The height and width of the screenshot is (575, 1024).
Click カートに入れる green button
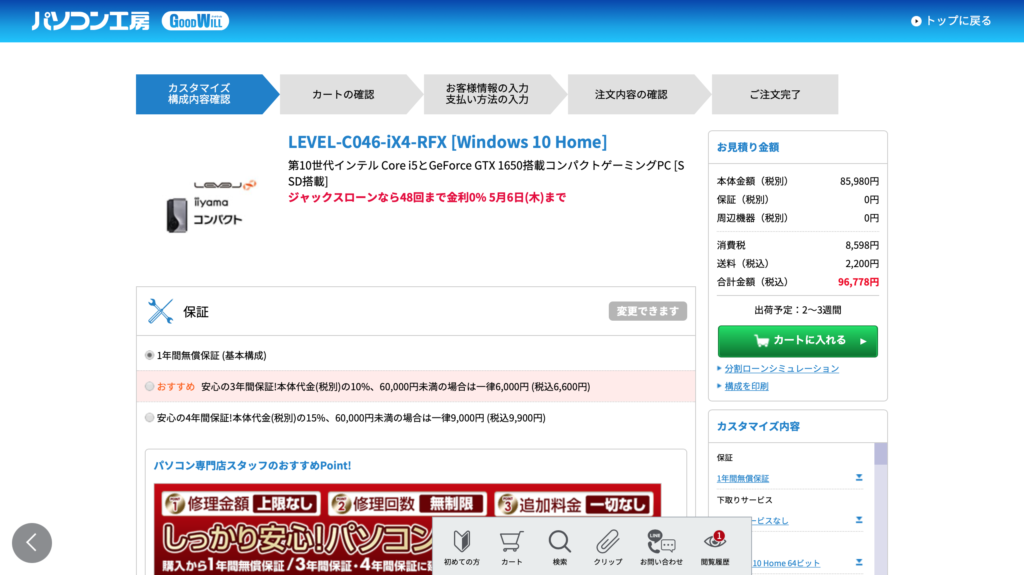coord(797,341)
